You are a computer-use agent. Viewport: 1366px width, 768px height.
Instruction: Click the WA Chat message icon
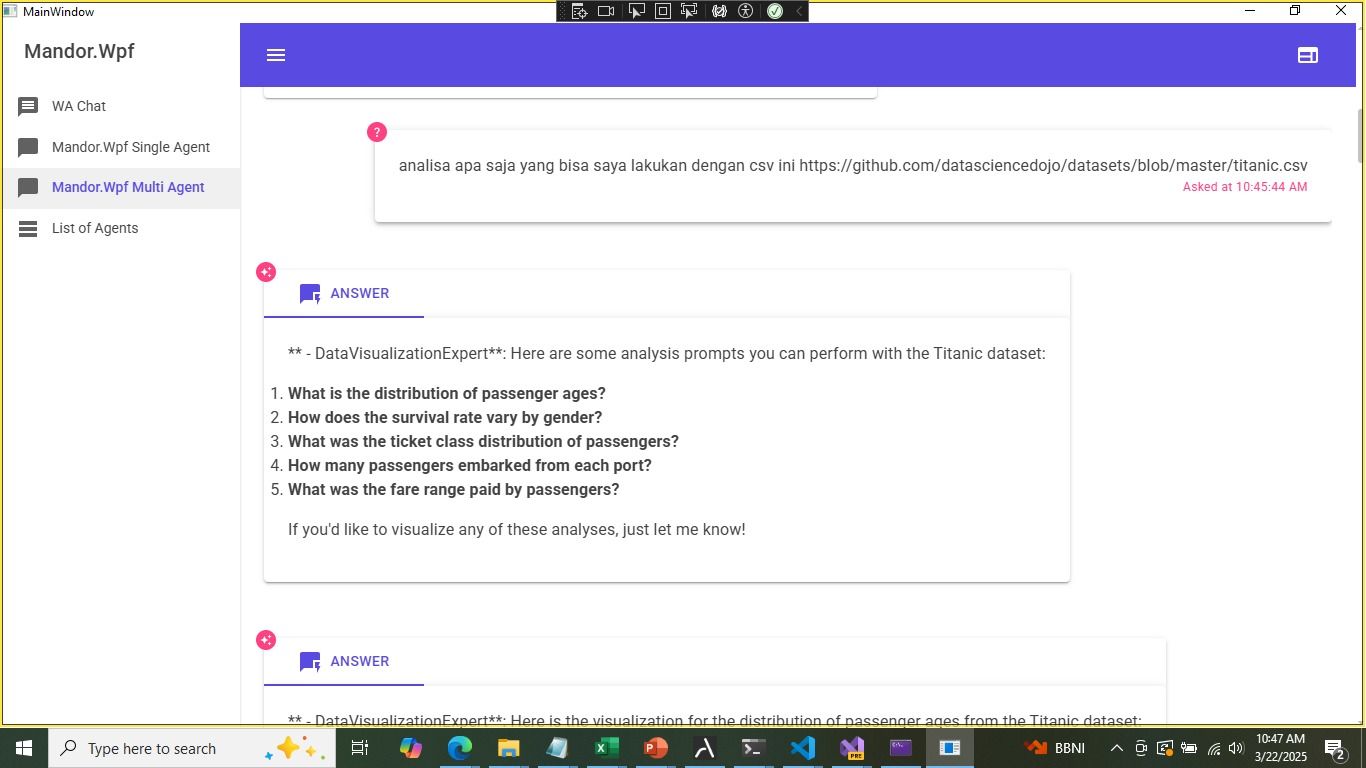(28, 106)
